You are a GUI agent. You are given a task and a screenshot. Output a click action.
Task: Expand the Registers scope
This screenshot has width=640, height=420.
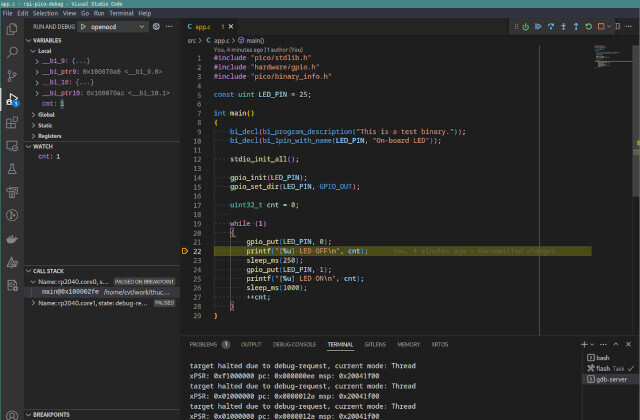click(33, 136)
